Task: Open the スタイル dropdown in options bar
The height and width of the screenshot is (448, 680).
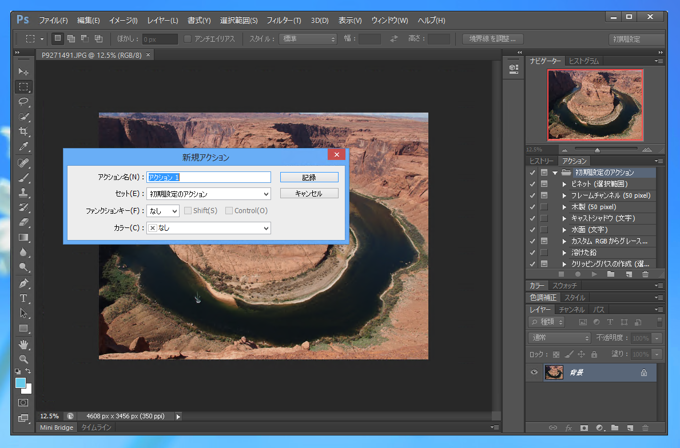Action: click(308, 39)
